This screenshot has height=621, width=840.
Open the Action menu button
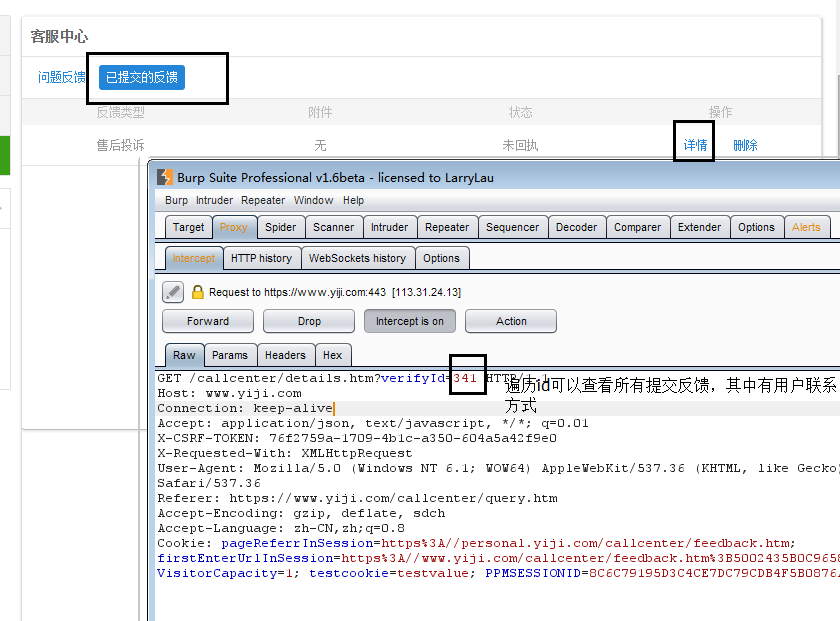pyautogui.click(x=511, y=321)
